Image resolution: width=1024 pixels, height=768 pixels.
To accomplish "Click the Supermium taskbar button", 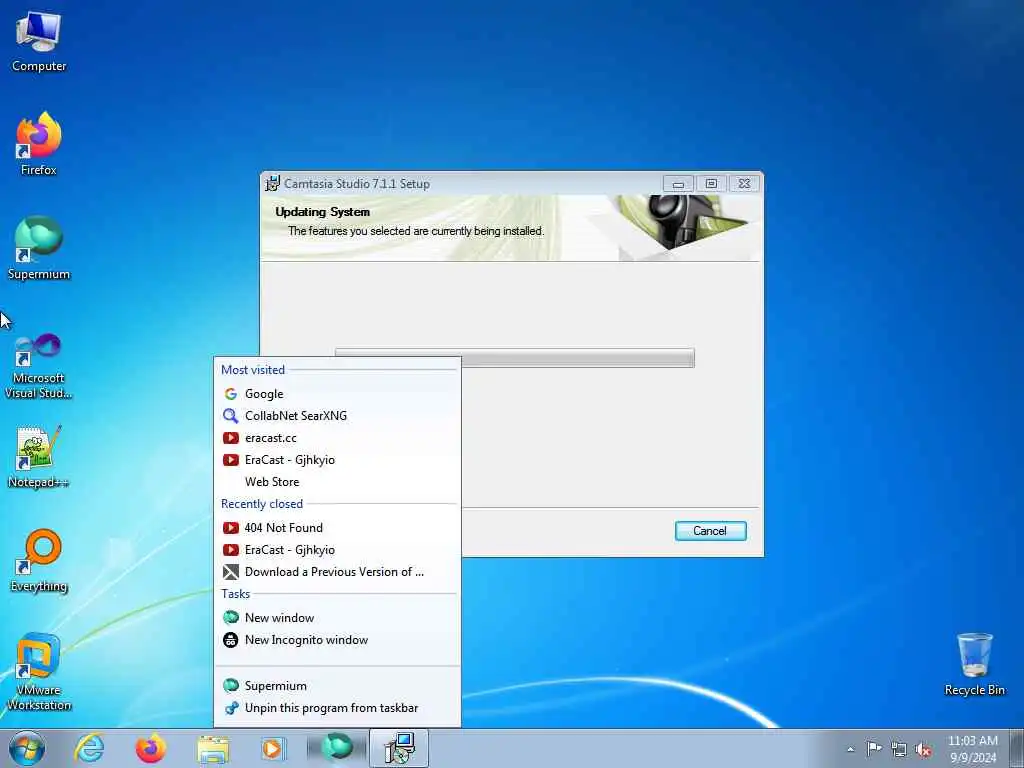I will click(337, 748).
